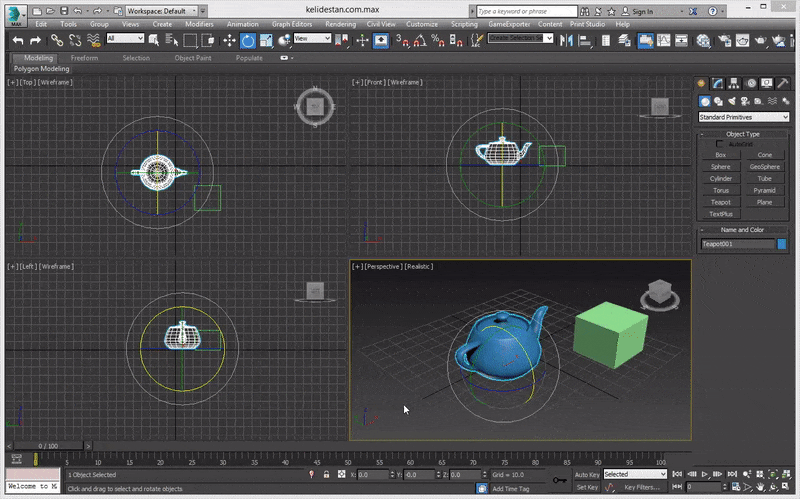
Task: Click the Sphere primitive button
Action: click(720, 167)
